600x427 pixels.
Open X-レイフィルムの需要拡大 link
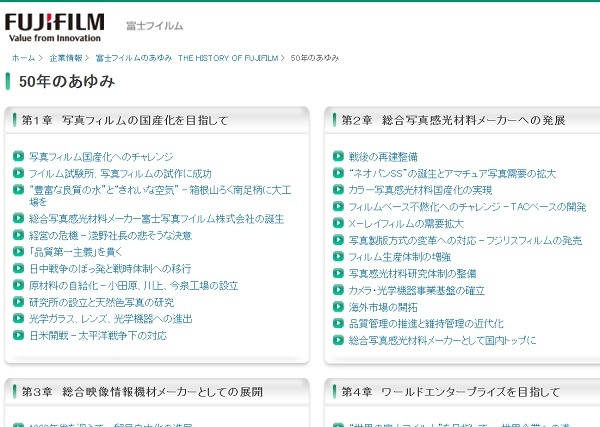(x=406, y=223)
